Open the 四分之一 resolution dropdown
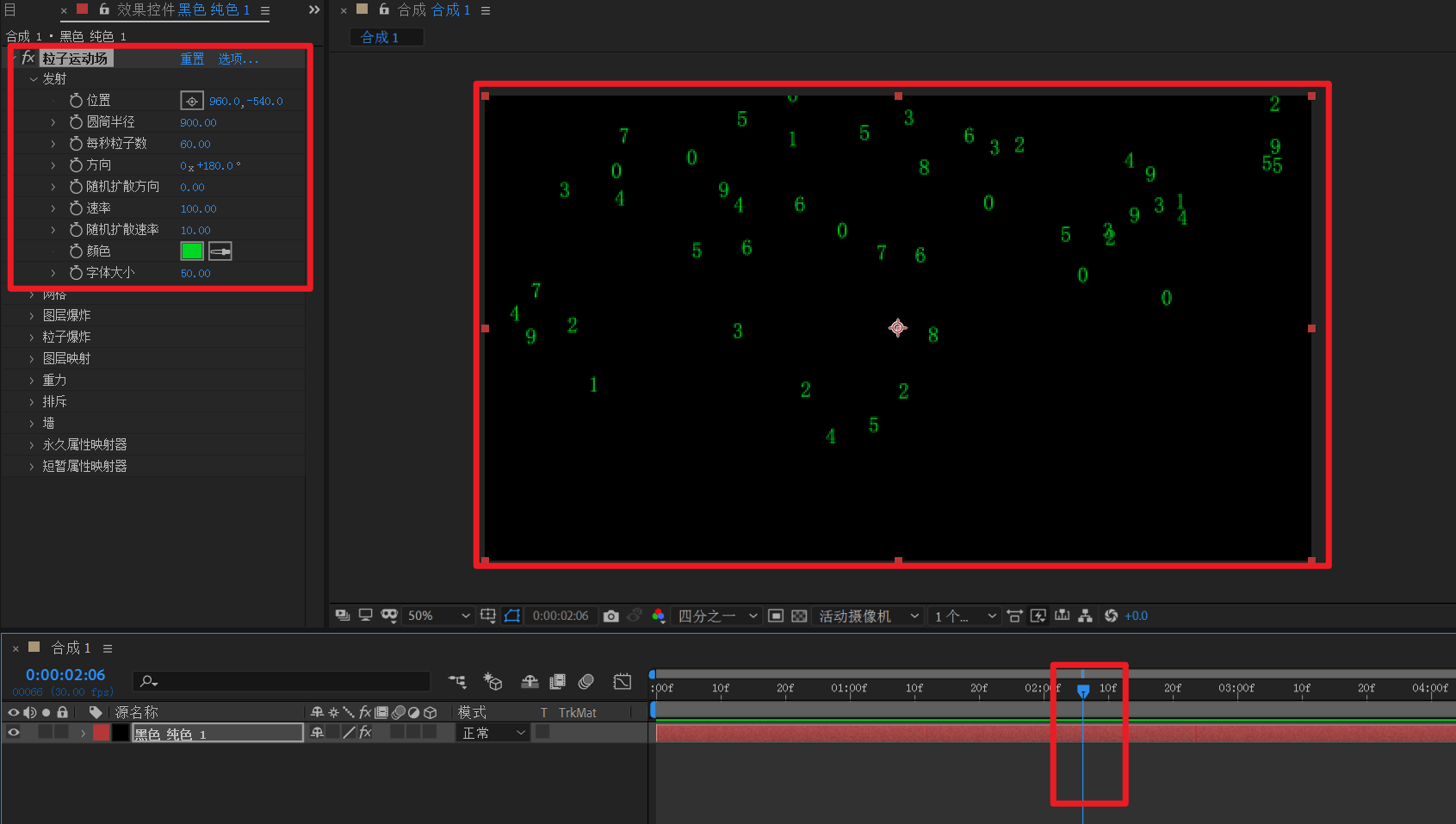The image size is (1456, 824). 717,616
